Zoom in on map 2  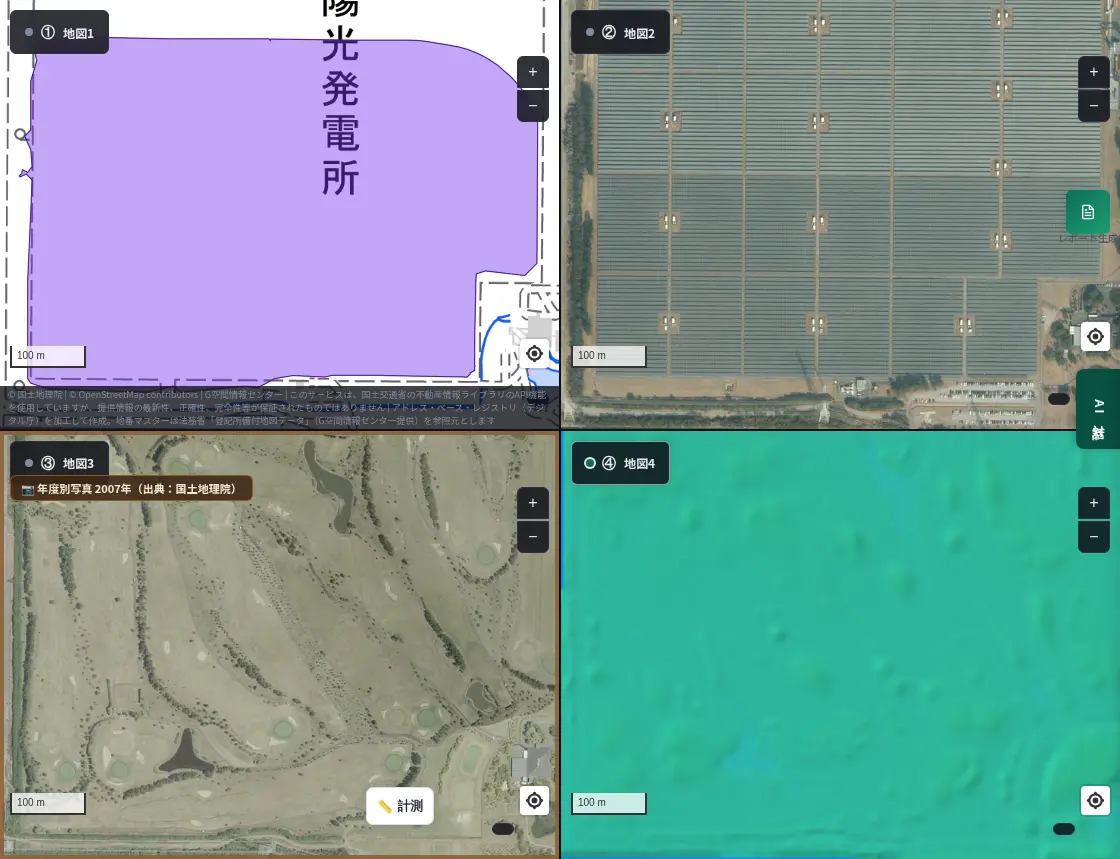1093,72
